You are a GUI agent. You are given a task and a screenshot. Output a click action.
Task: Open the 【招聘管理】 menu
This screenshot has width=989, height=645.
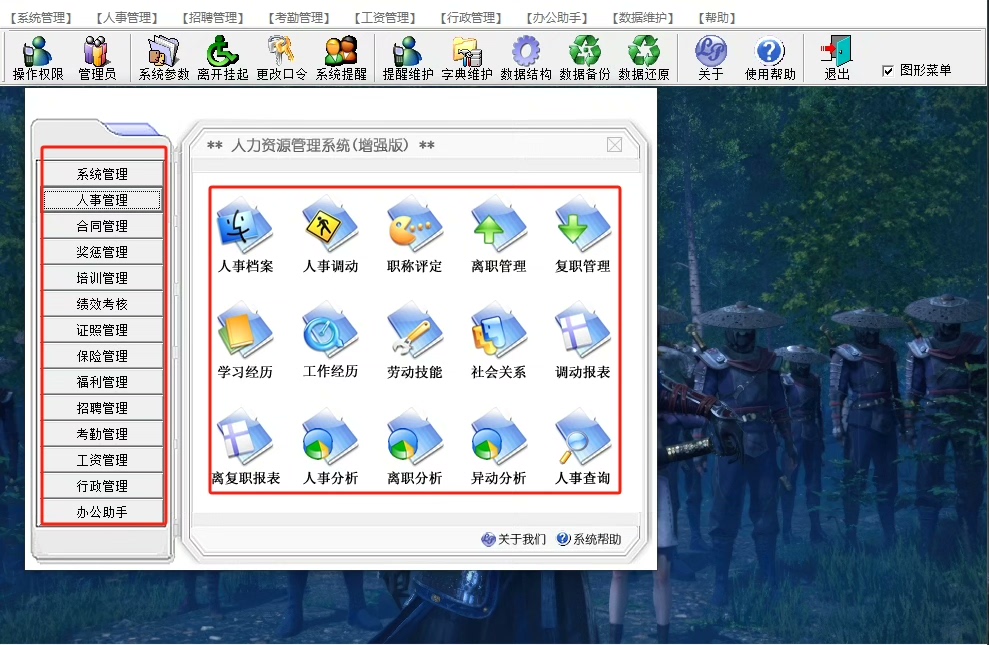tap(213, 18)
